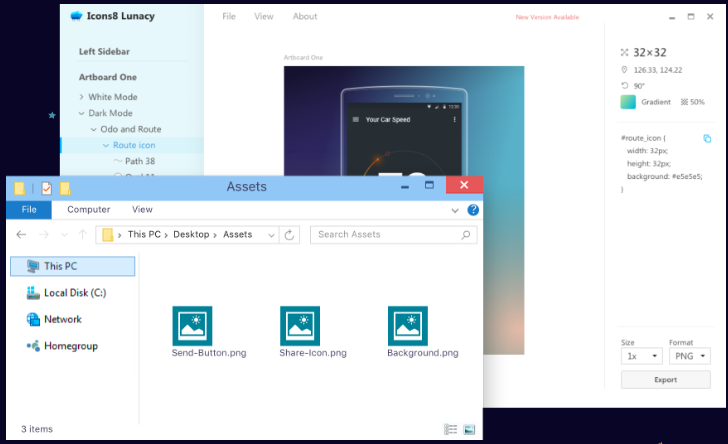Click This PC in the breadcrumb path
Screen dimensions: 728x444
coord(144,235)
